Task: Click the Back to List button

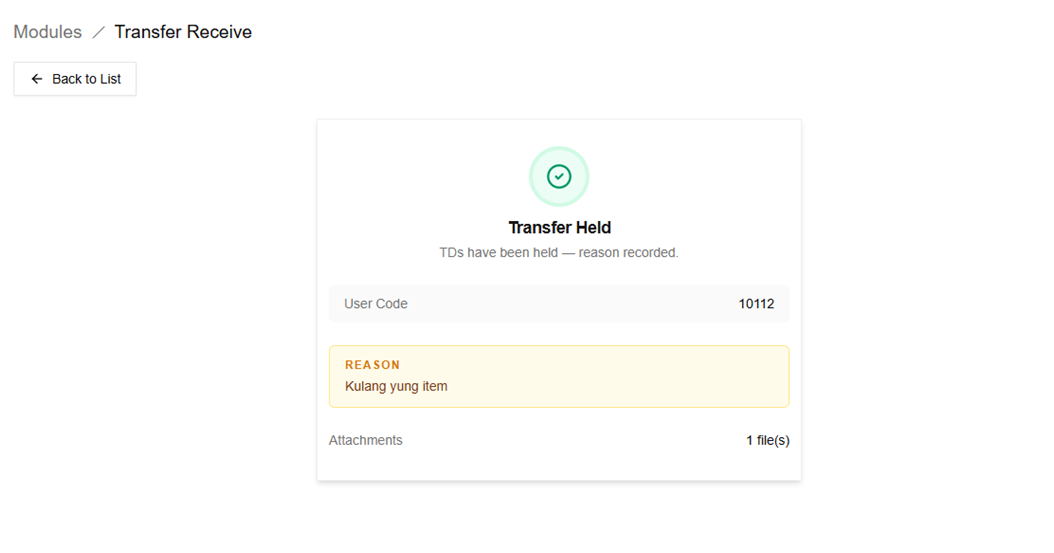Action: pyautogui.click(x=75, y=79)
